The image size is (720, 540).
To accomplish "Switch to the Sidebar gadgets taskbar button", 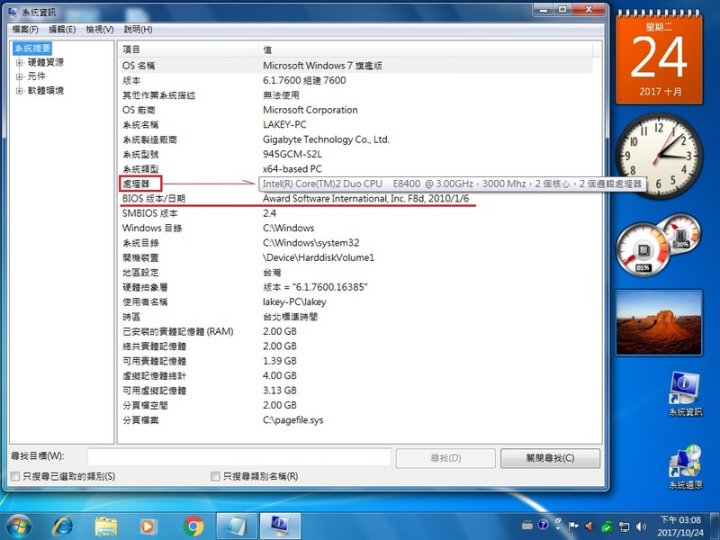I will coord(236,526).
